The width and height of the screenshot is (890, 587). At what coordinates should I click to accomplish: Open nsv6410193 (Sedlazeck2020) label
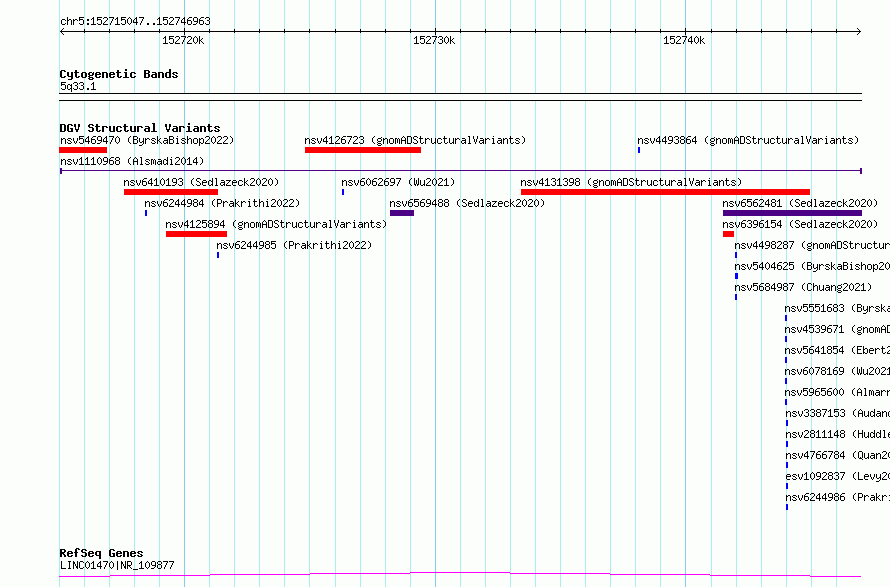201,182
